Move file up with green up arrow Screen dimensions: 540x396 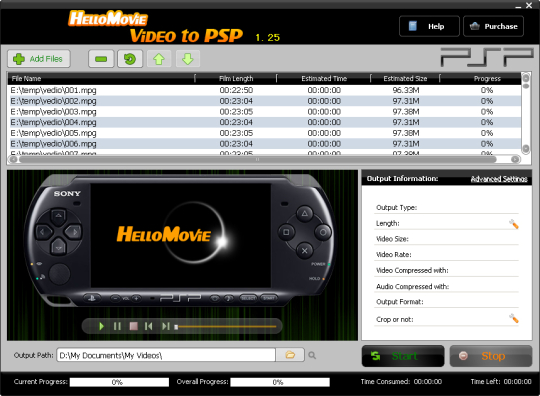(159, 59)
